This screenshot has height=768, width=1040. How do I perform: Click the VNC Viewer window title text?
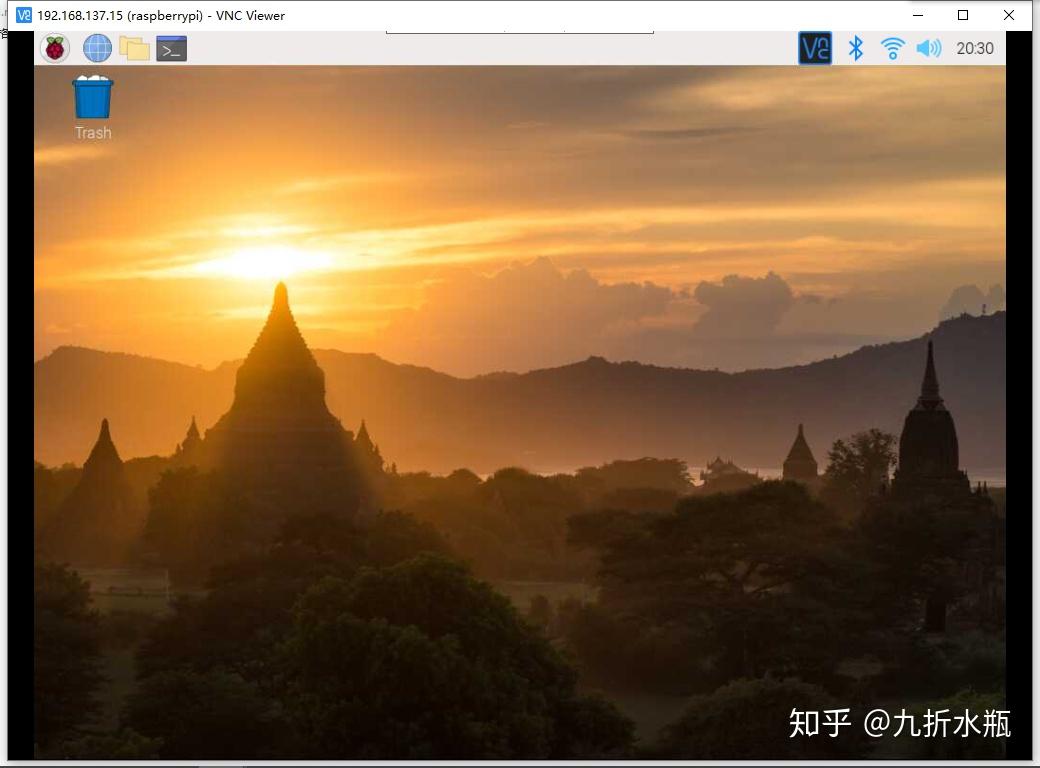[x=161, y=15]
